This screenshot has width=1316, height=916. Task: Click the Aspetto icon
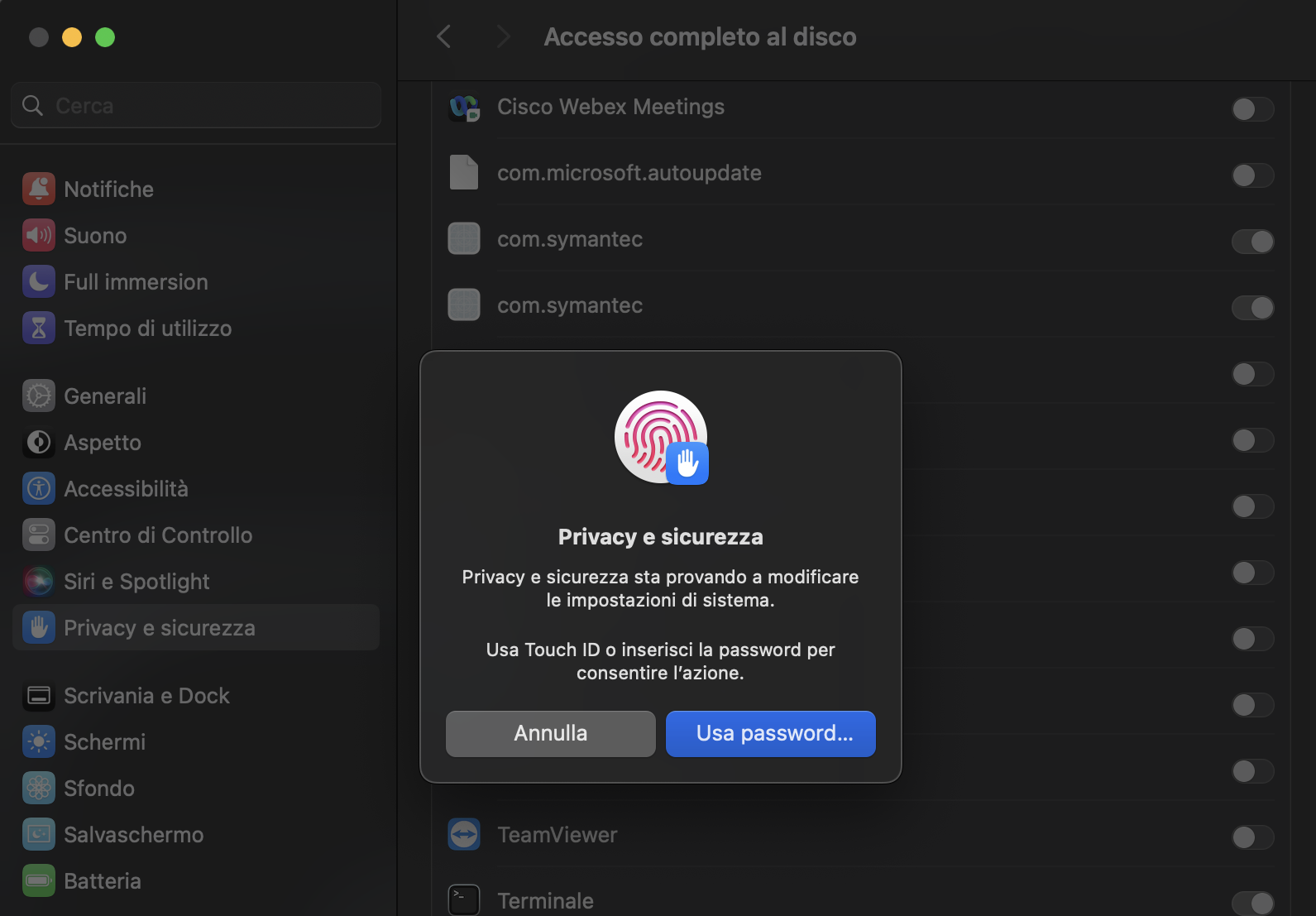[x=39, y=443]
